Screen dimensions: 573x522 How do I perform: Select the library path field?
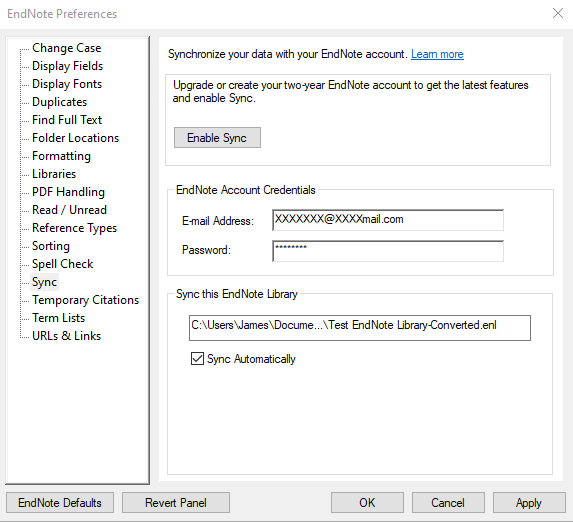(360, 328)
